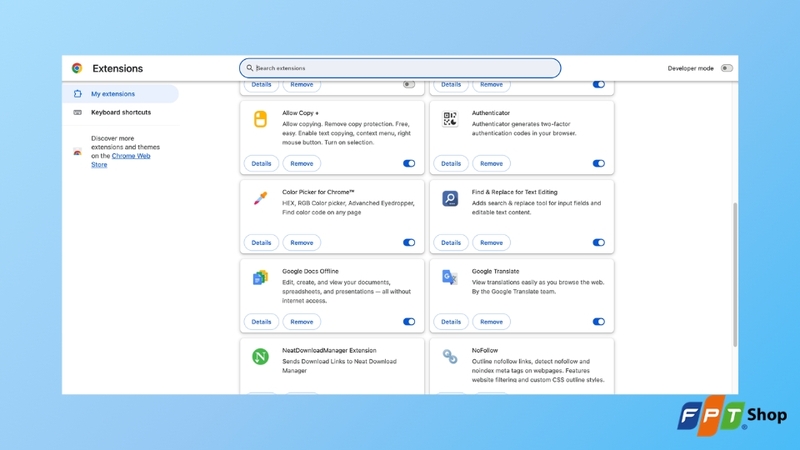Click the search magnifier icon

[x=249, y=68]
